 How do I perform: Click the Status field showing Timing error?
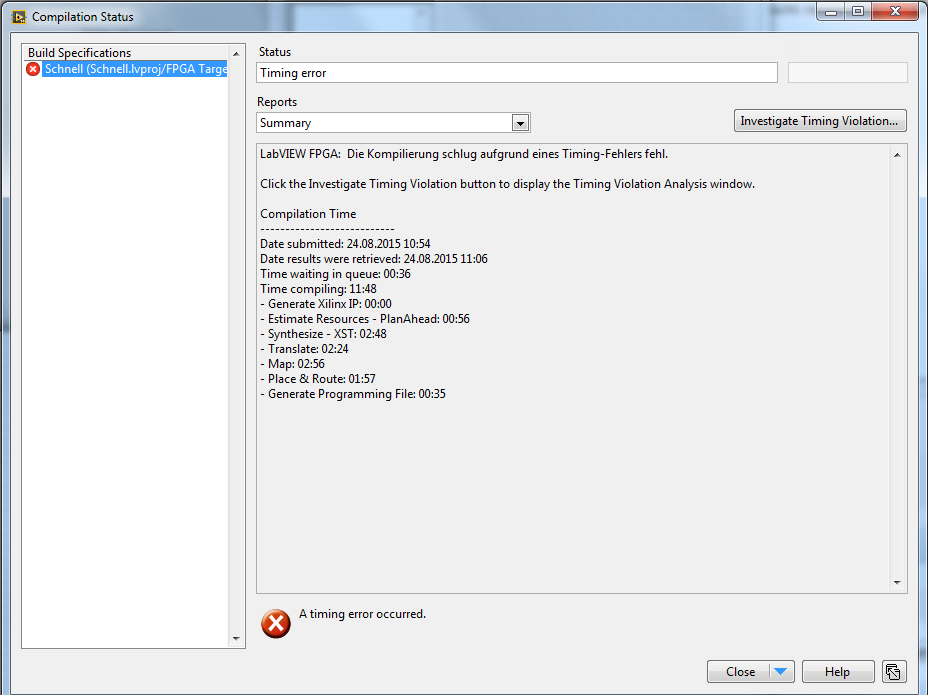click(x=517, y=73)
